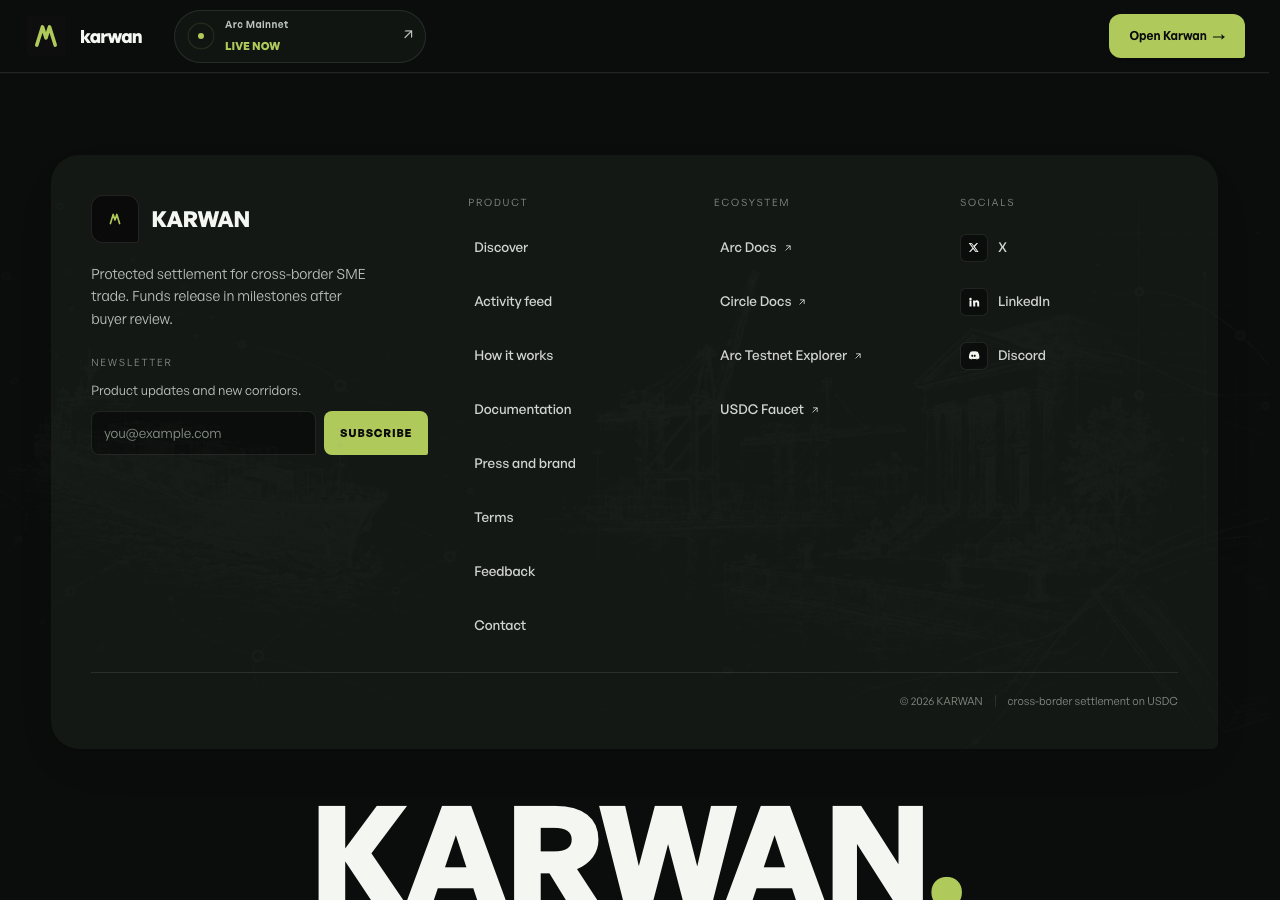Open the Documentation link

tap(523, 410)
